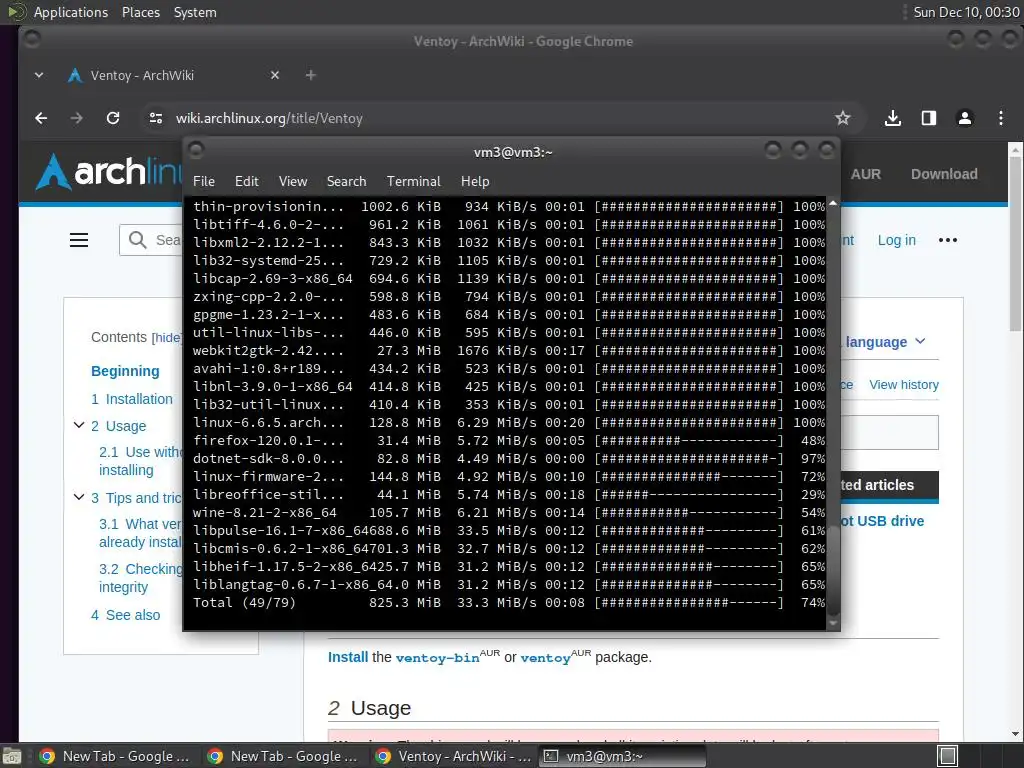Hide the table of contents
This screenshot has height=768, width=1024.
pos(167,338)
